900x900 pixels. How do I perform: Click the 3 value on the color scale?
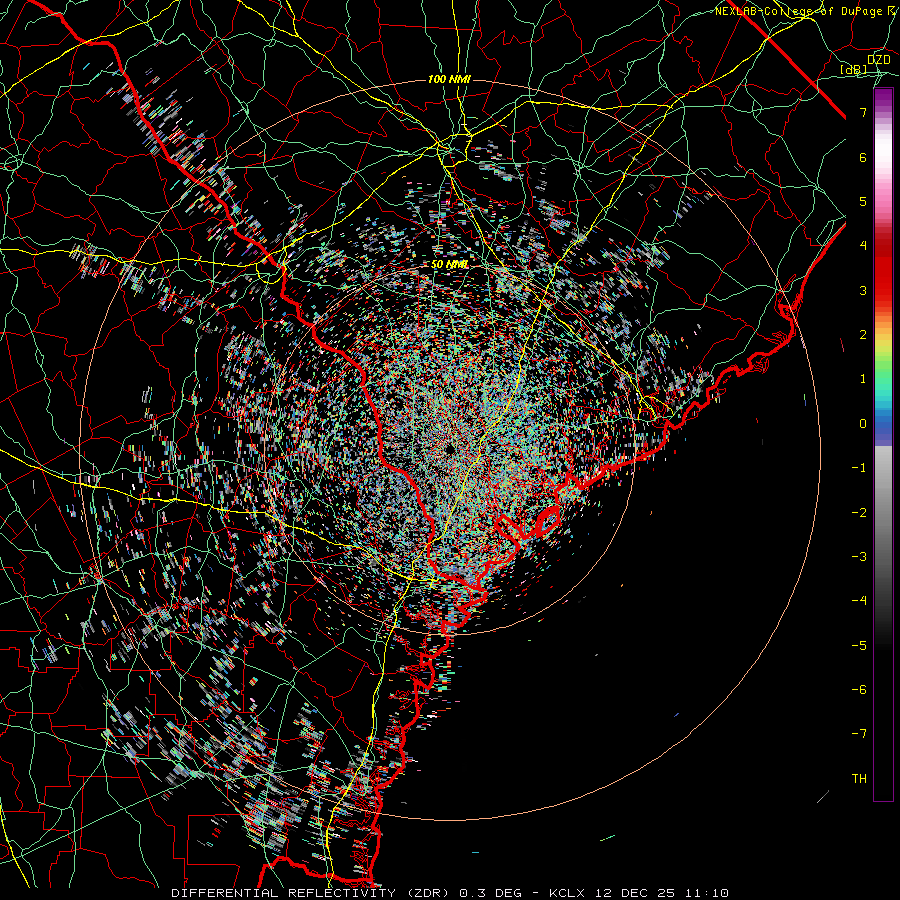click(x=863, y=290)
